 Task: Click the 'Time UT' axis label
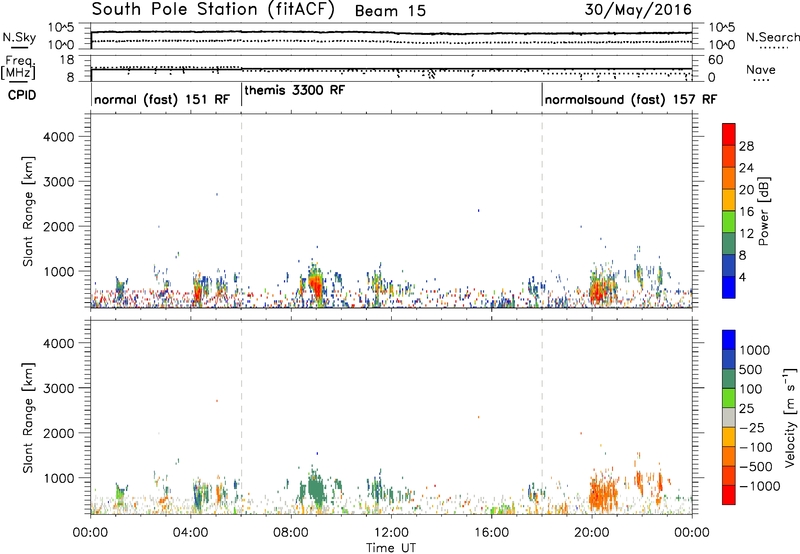click(x=390, y=548)
